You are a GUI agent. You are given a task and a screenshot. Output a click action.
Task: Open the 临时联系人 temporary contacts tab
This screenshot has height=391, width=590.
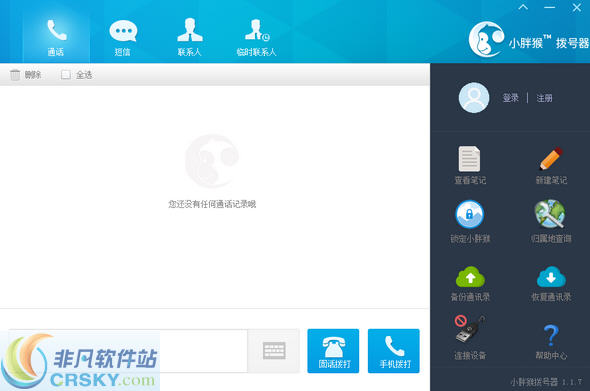[x=257, y=38]
